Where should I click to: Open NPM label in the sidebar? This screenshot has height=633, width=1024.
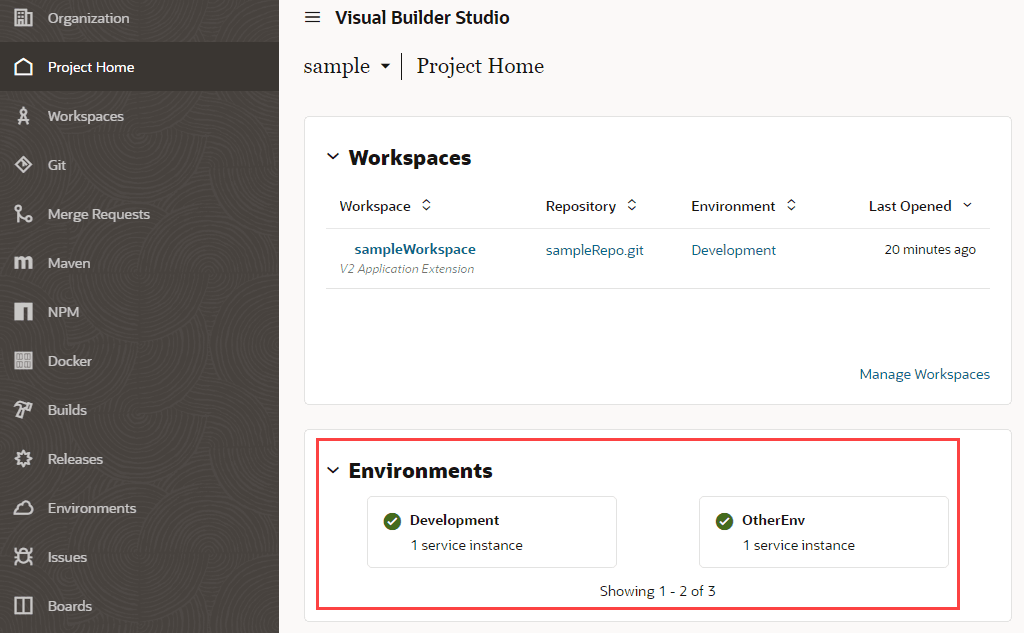pos(63,312)
